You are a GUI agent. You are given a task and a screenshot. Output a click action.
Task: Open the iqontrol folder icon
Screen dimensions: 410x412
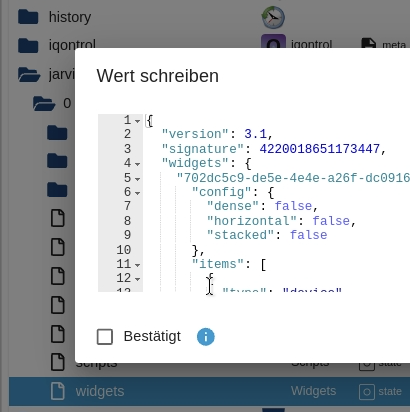pyautogui.click(x=28, y=45)
